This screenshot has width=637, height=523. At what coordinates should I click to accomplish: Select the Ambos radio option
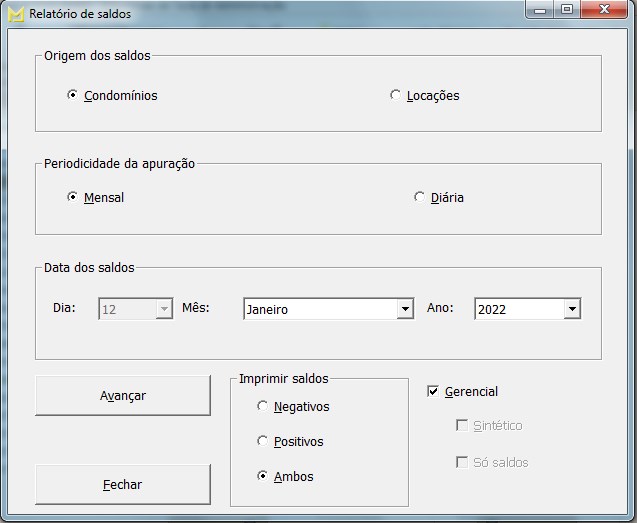[x=263, y=477]
